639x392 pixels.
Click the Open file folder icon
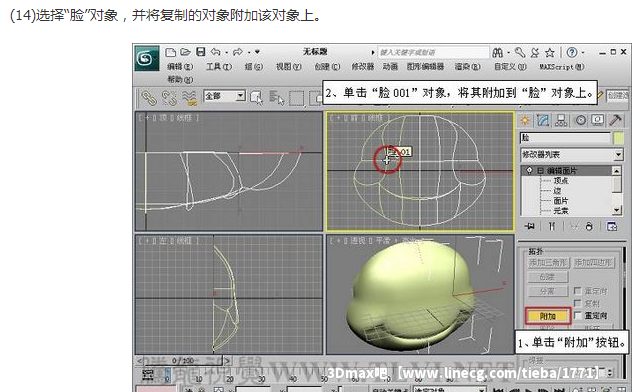coord(185,52)
